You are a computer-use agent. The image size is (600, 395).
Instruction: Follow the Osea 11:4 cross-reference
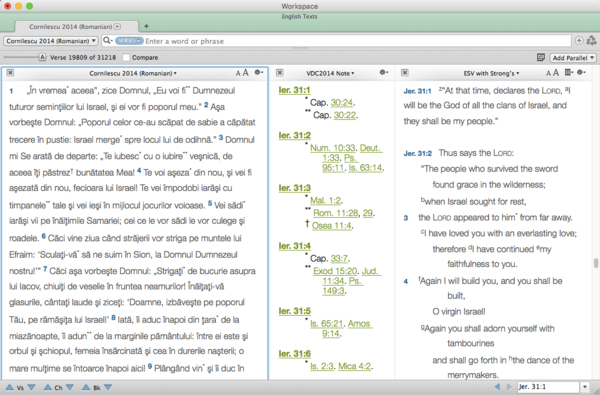click(x=331, y=226)
